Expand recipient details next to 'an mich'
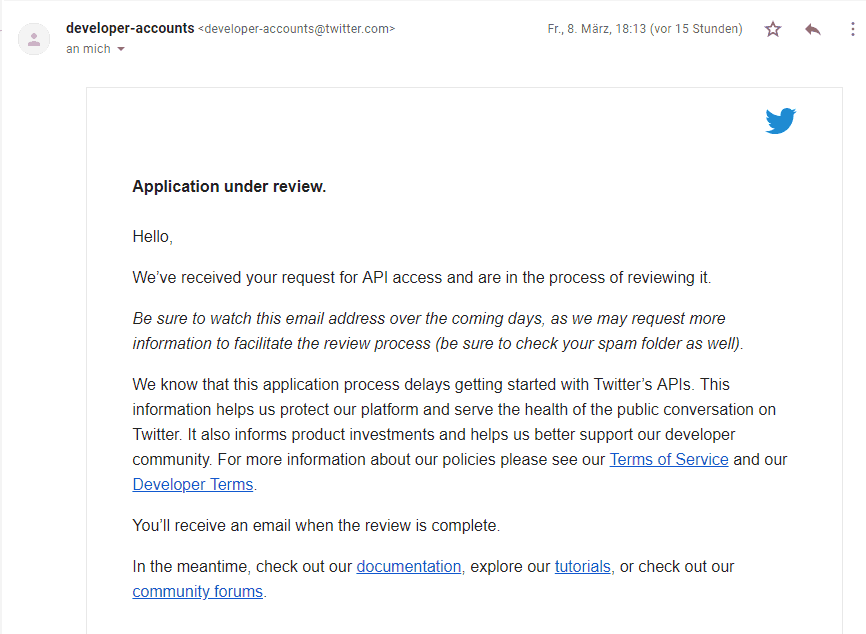866x634 pixels. pos(121,49)
